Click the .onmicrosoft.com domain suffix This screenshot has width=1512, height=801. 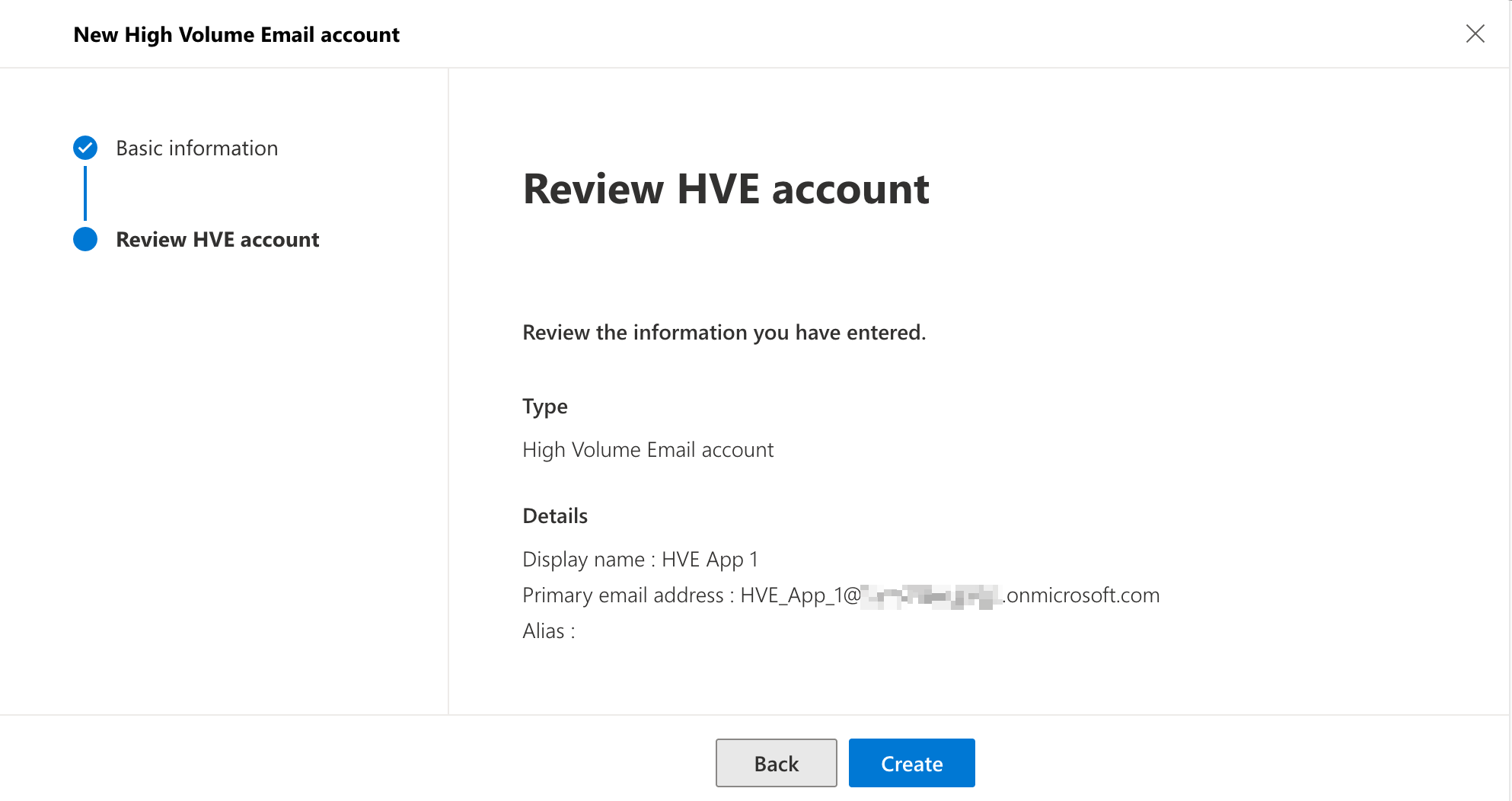coord(1081,595)
